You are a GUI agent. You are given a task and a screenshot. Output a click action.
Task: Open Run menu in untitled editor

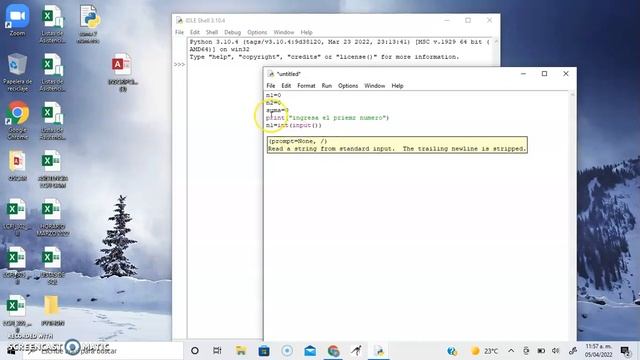tap(327, 86)
